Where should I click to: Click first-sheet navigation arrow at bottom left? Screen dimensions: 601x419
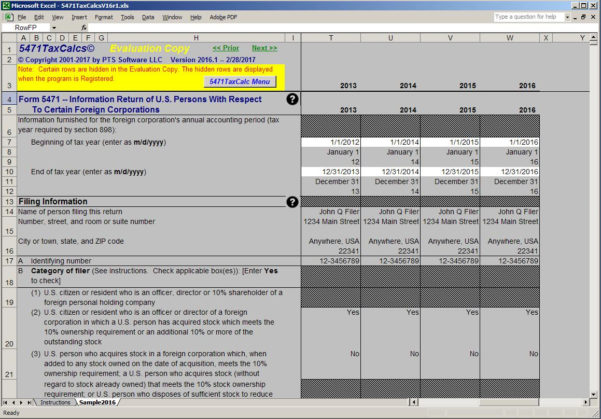(x=5, y=402)
